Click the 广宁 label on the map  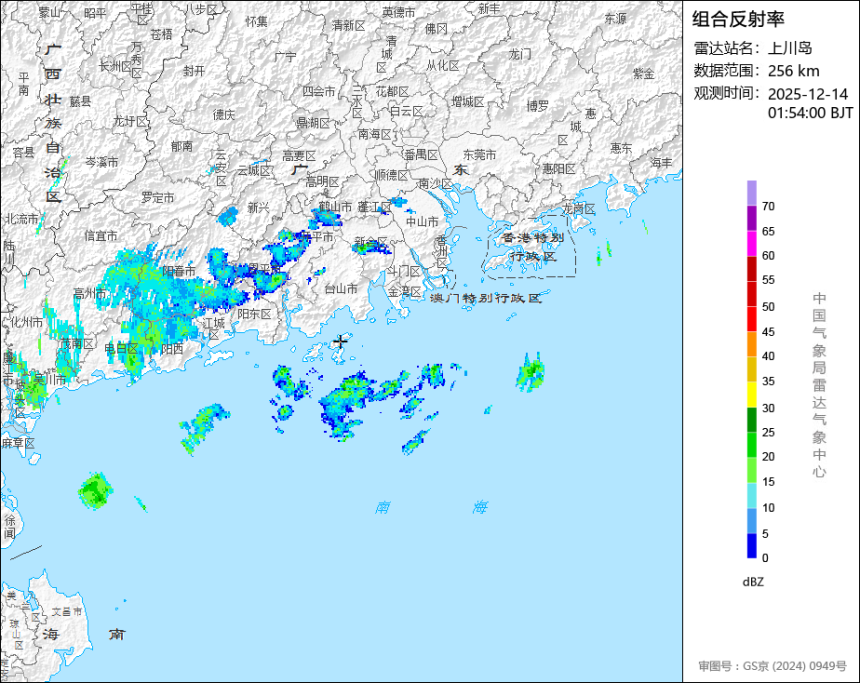(285, 57)
